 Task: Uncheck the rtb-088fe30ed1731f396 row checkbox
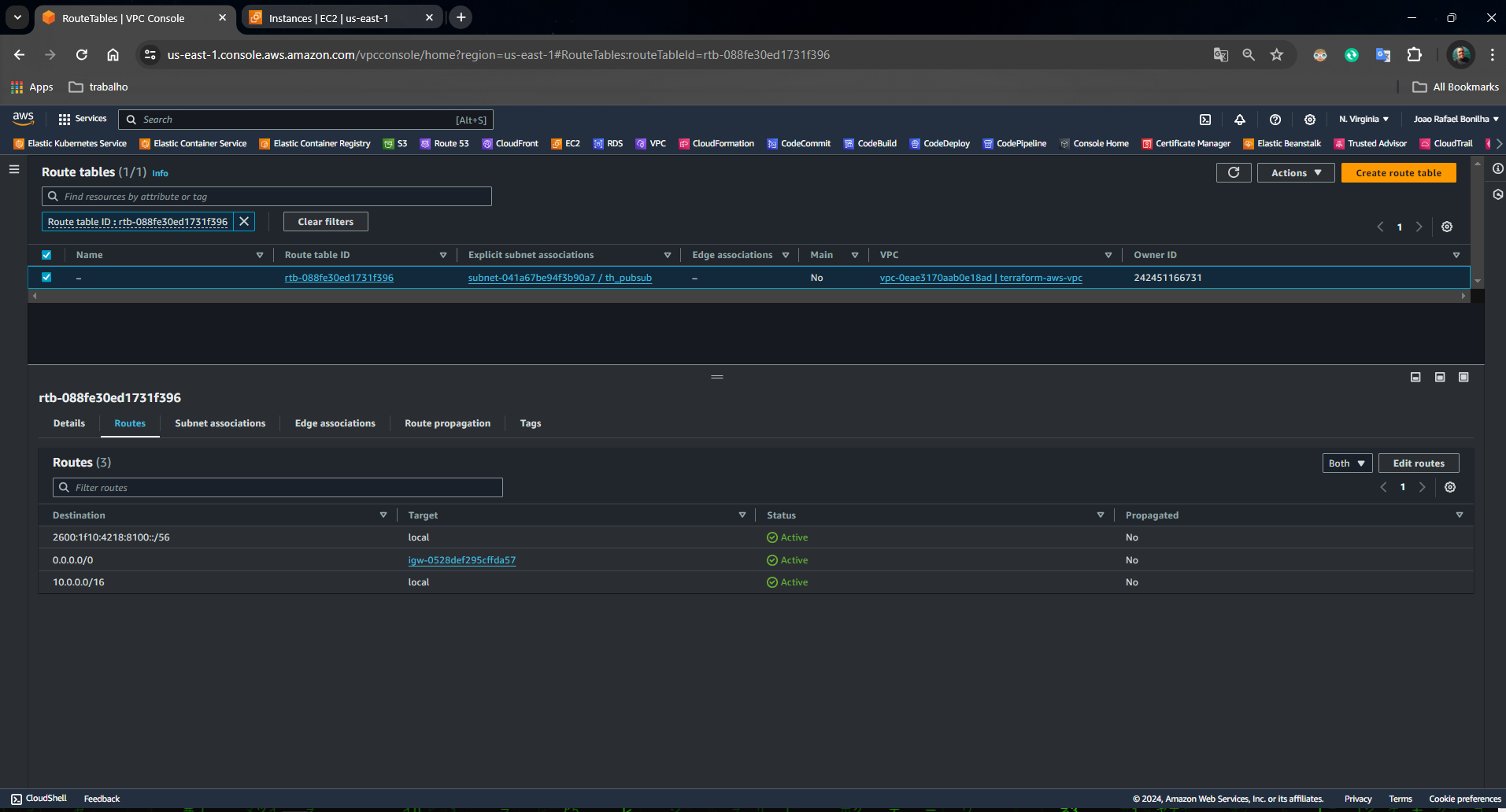pyautogui.click(x=46, y=277)
